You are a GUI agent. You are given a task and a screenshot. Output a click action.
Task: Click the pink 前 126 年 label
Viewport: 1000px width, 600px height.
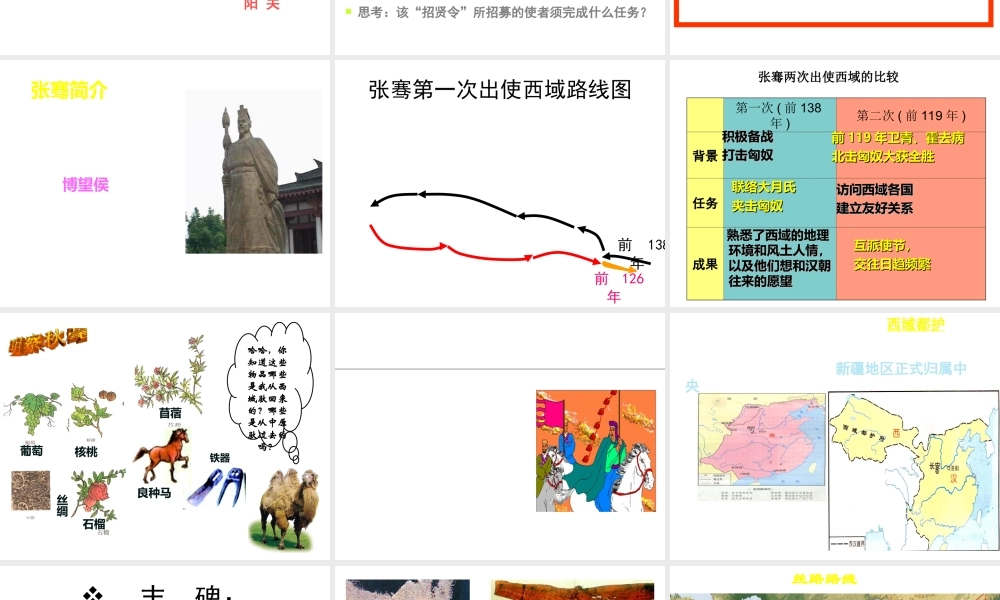(619, 287)
